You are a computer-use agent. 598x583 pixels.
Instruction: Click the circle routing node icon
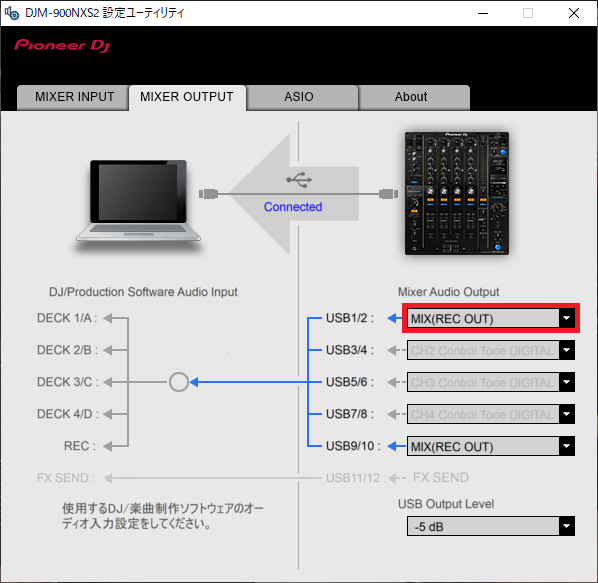179,382
